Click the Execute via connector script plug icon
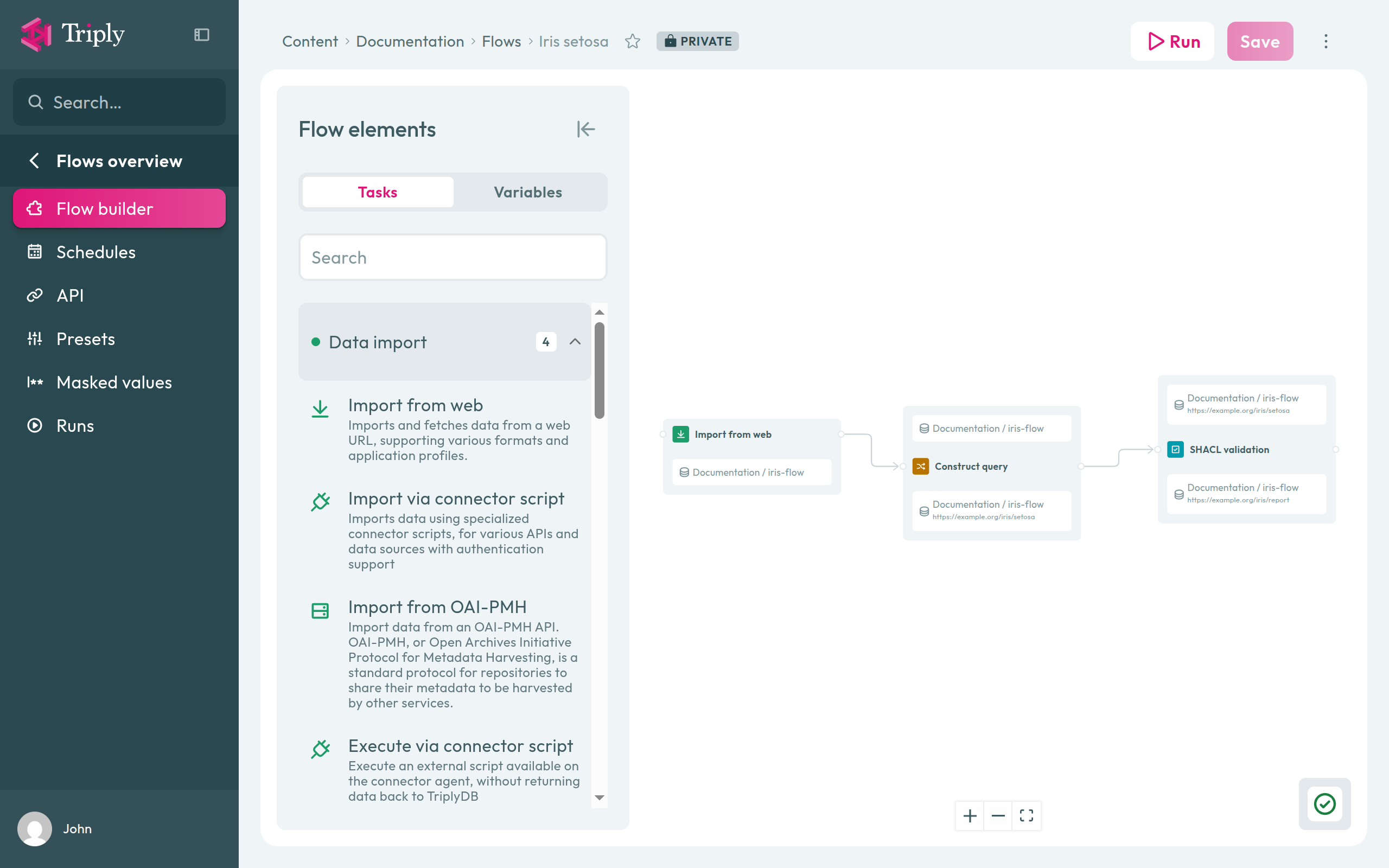The image size is (1389, 868). [x=320, y=749]
